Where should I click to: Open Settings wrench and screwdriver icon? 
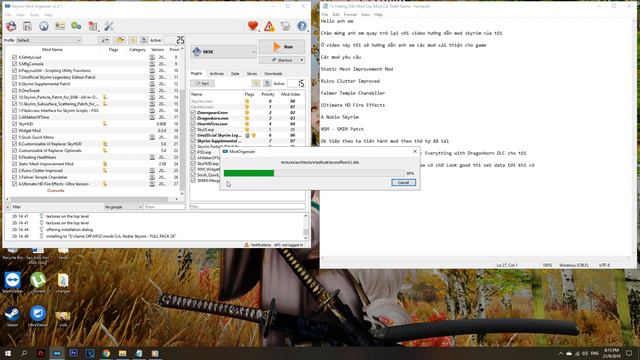click(109, 26)
